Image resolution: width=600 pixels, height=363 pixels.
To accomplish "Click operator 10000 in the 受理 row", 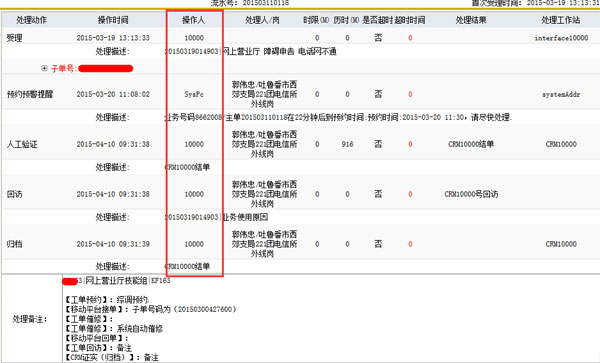I will (x=194, y=38).
